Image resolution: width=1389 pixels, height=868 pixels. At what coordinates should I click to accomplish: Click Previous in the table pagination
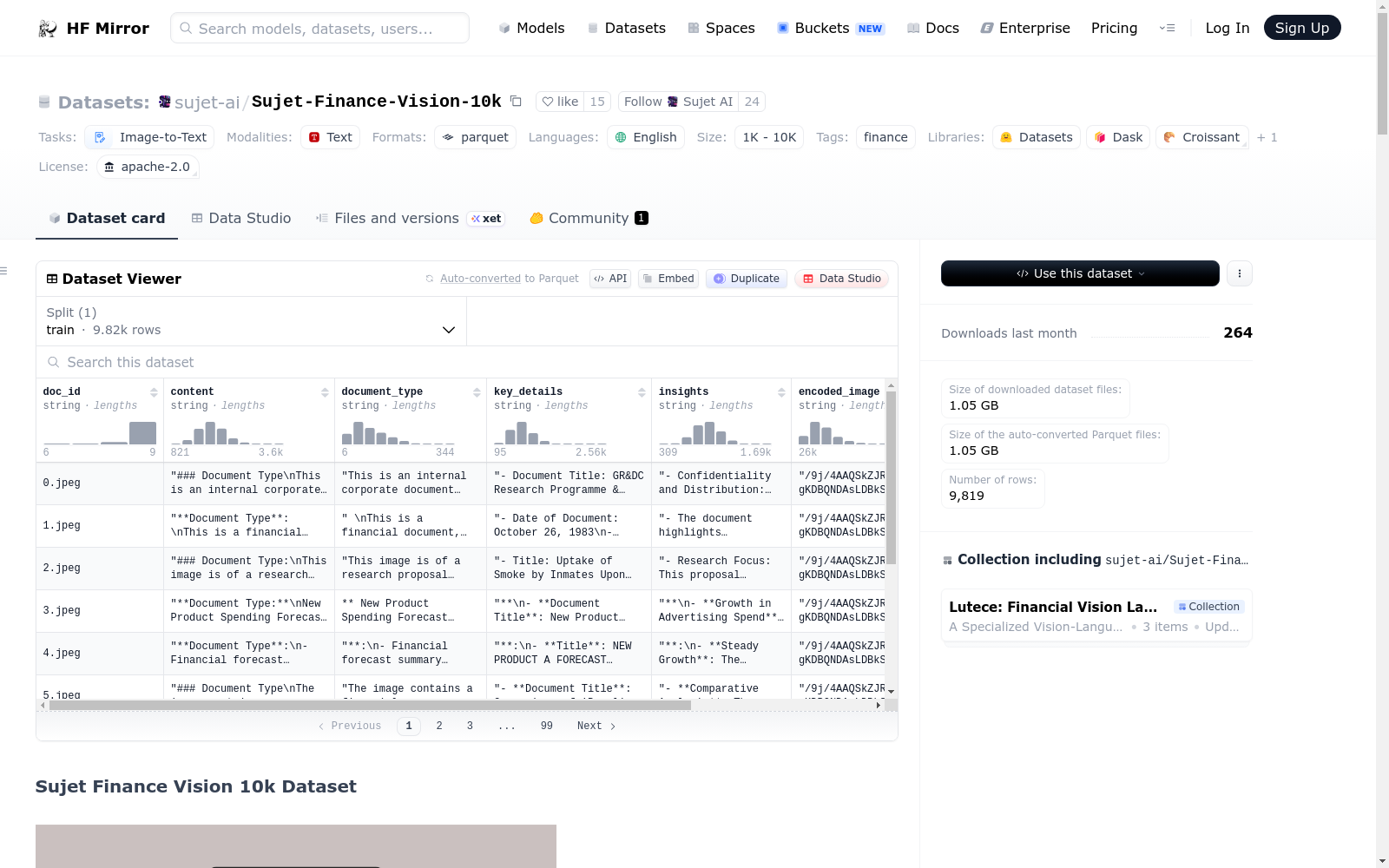pyautogui.click(x=350, y=726)
